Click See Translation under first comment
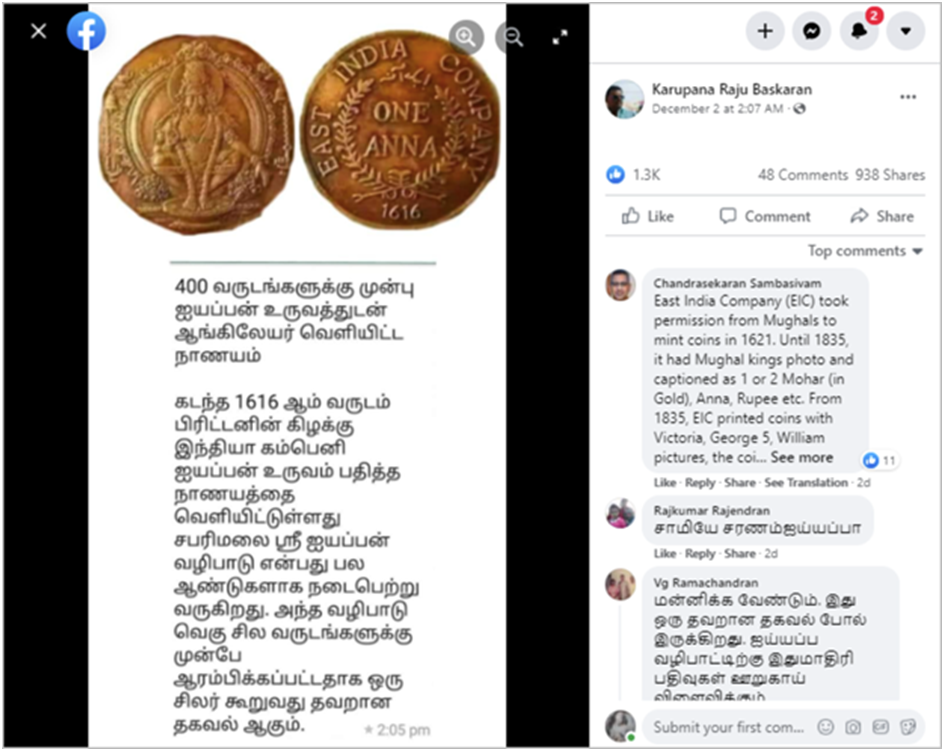Viewport: 944px width, 751px height. [x=806, y=482]
